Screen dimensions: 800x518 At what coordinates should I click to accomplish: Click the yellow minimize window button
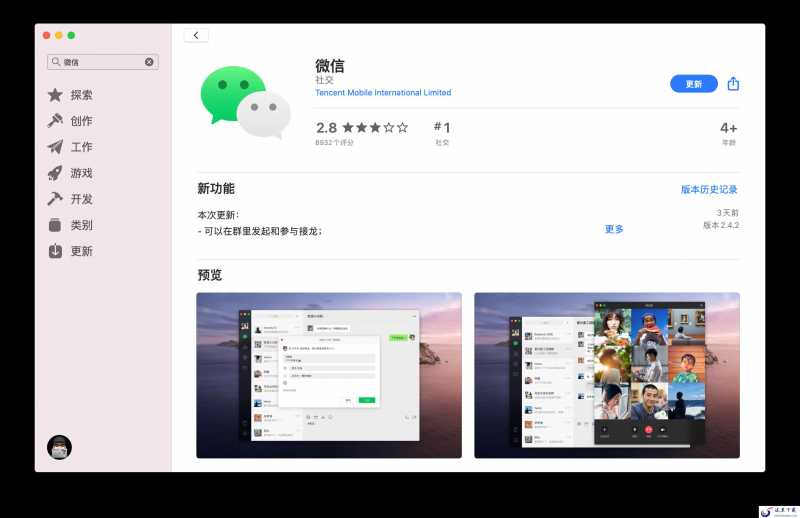[x=59, y=35]
